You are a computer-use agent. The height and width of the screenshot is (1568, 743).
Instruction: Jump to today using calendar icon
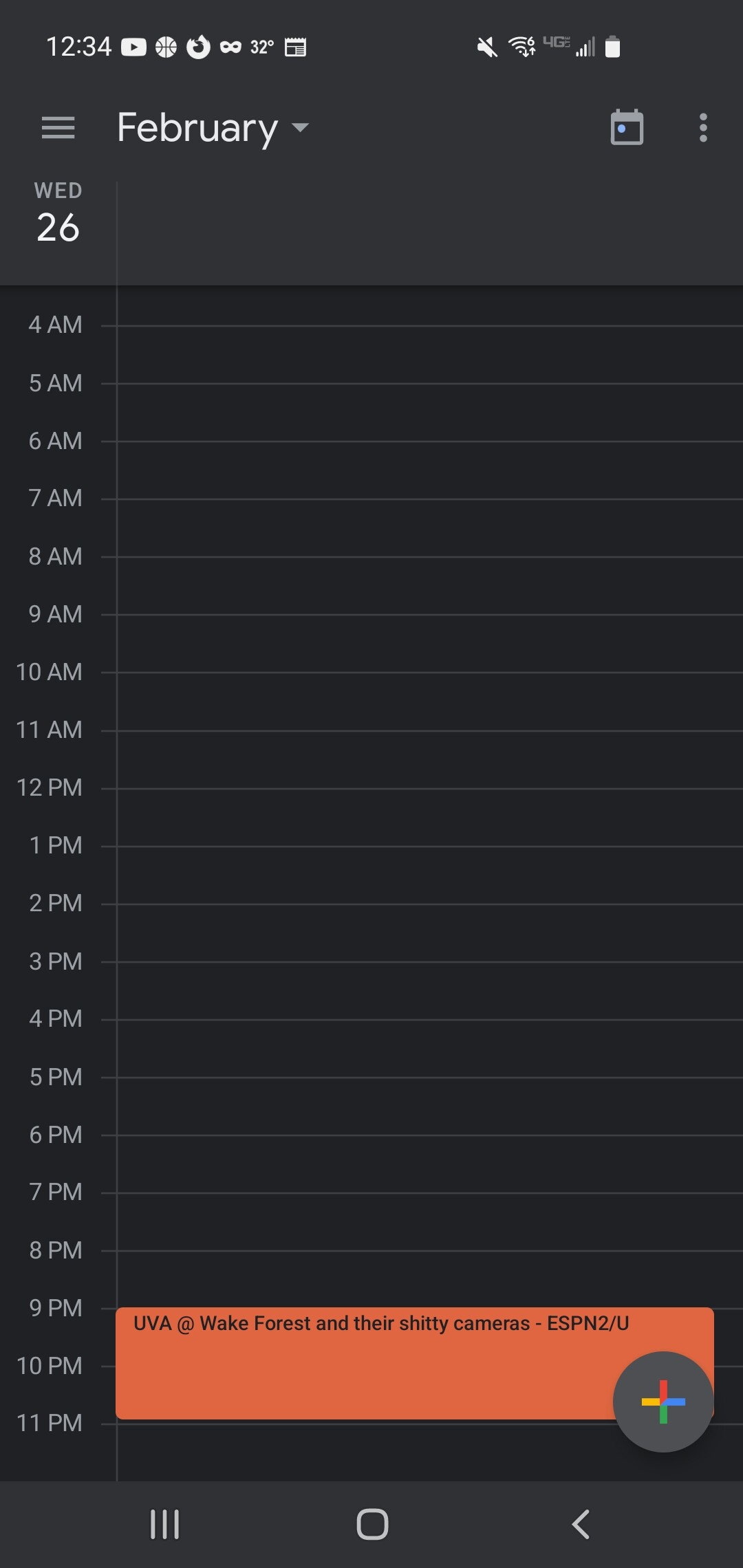point(627,128)
